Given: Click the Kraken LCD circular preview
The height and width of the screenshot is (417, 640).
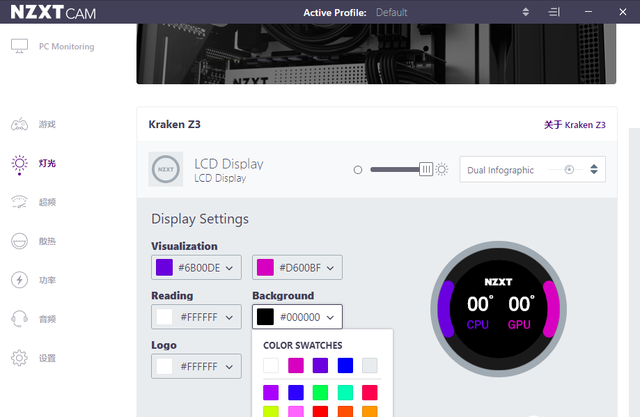Looking at the screenshot, I should (x=498, y=308).
